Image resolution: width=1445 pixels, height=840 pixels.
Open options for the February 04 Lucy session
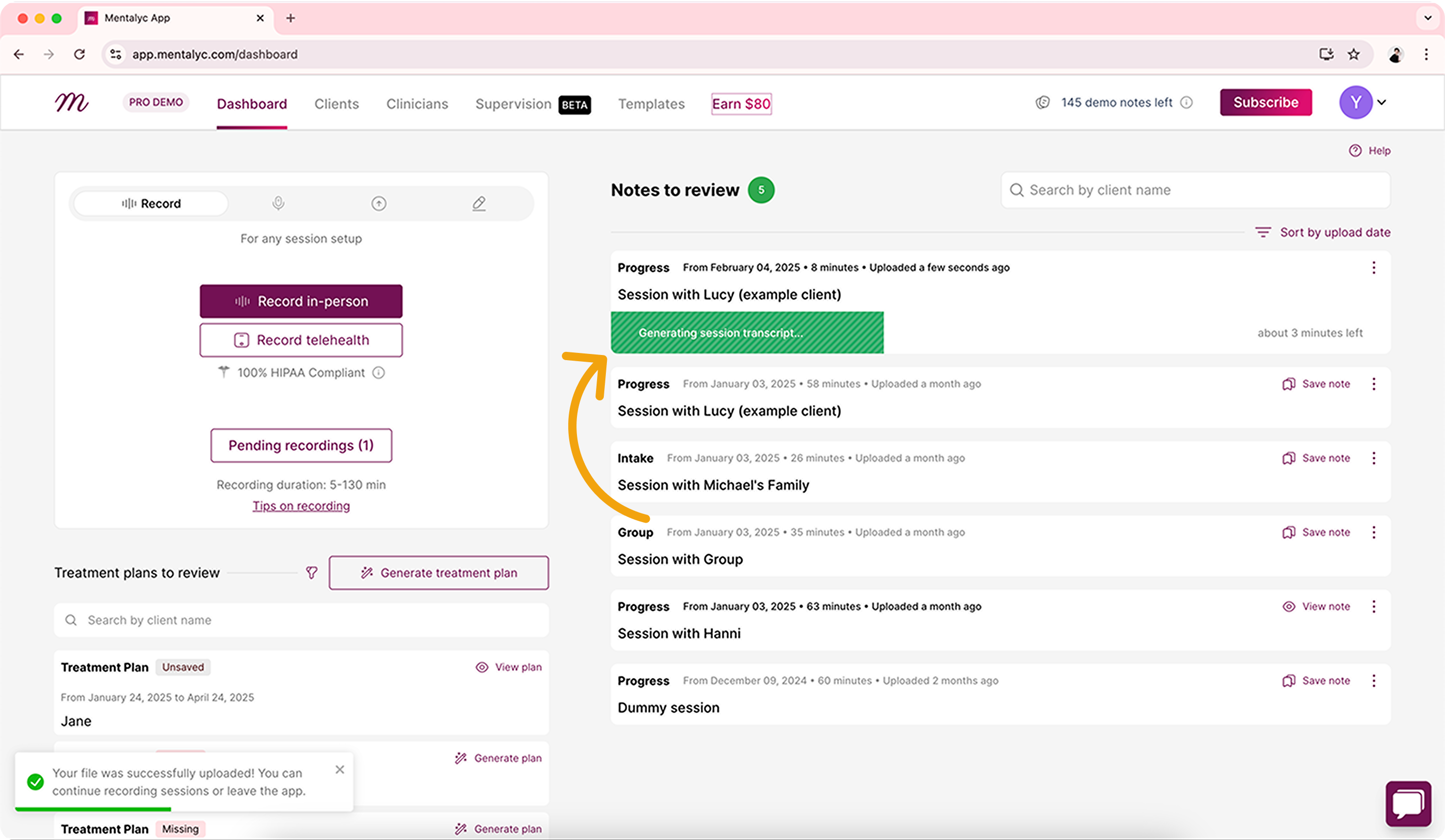click(x=1373, y=268)
